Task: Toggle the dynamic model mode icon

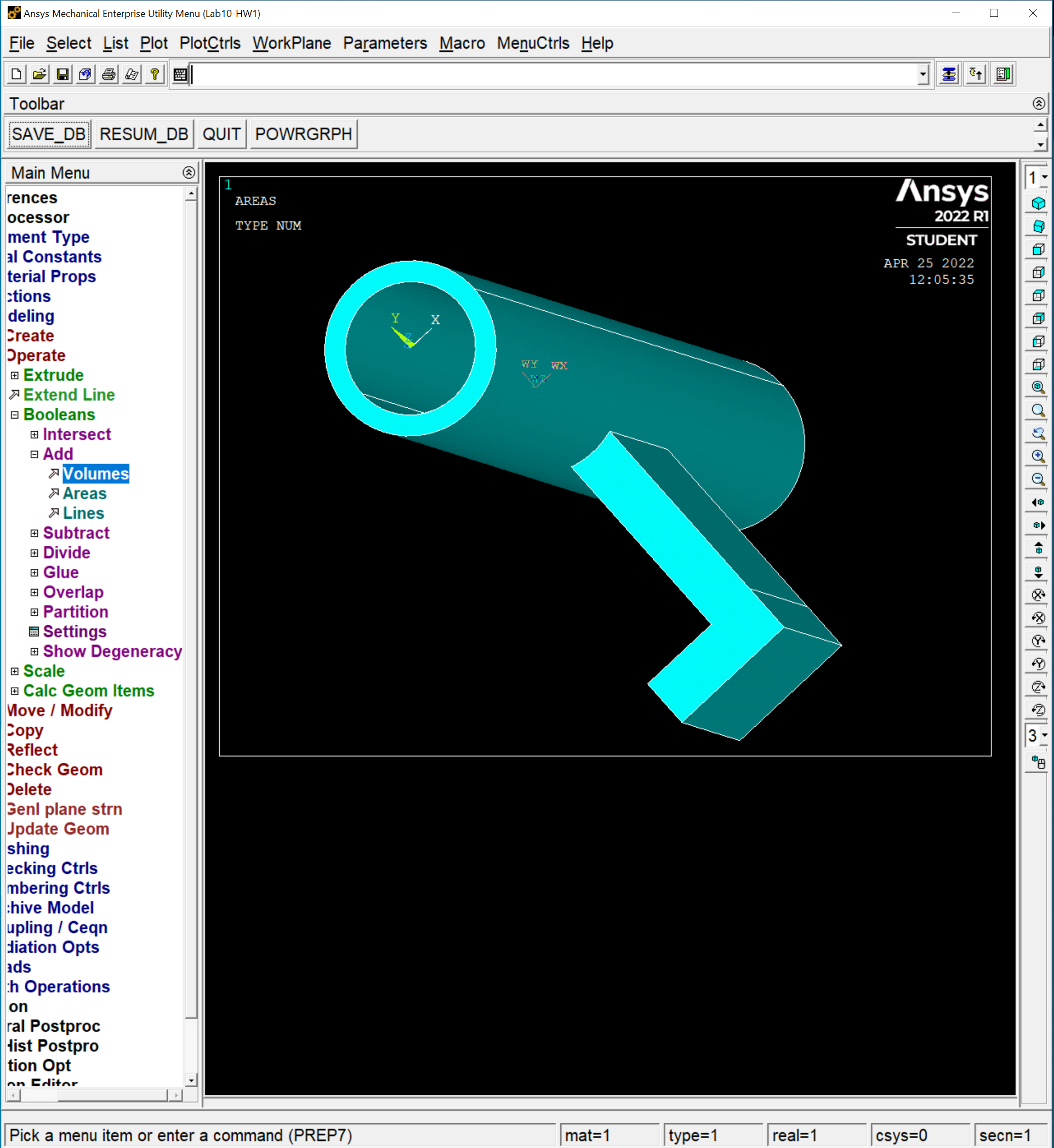Action: coord(1038,762)
